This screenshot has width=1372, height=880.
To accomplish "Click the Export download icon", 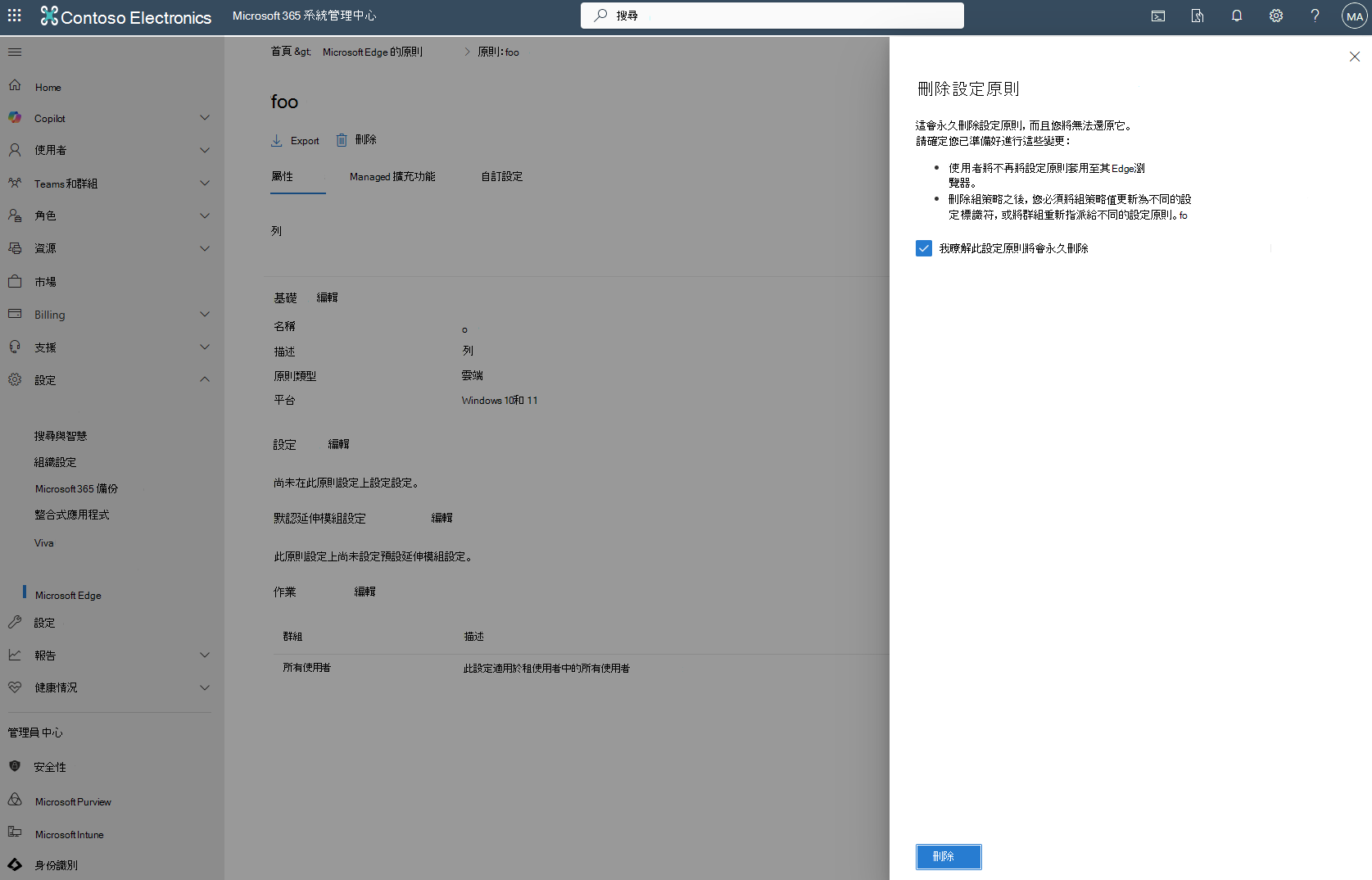I will point(277,141).
